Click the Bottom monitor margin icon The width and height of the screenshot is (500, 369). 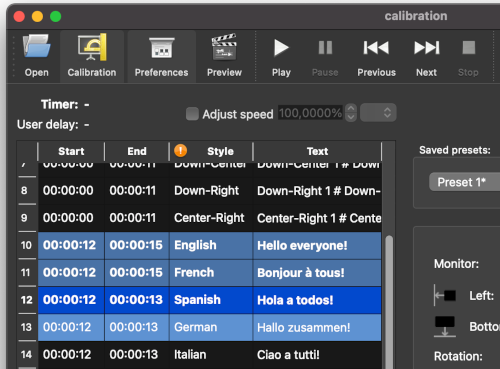coord(445,327)
